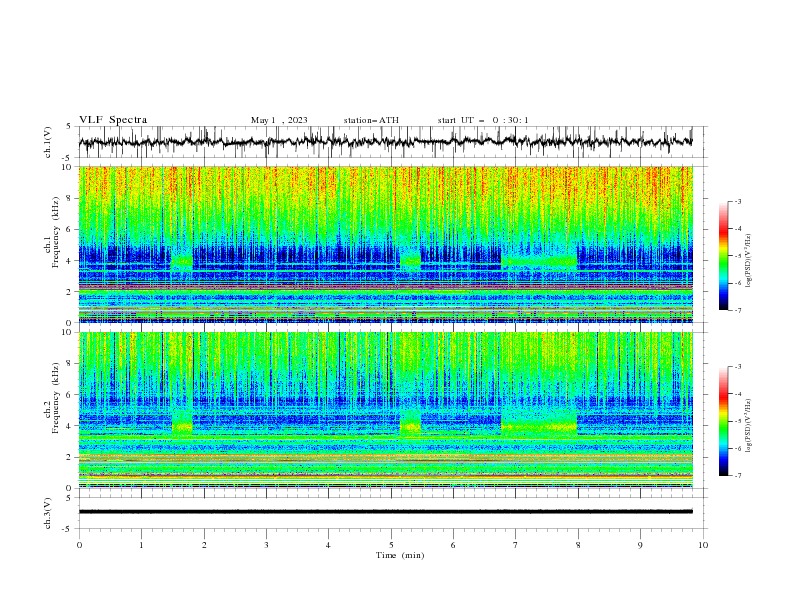Click the "2" kHz tick on ch.2 frequency axis
792x612 pixels.
click(x=69, y=457)
